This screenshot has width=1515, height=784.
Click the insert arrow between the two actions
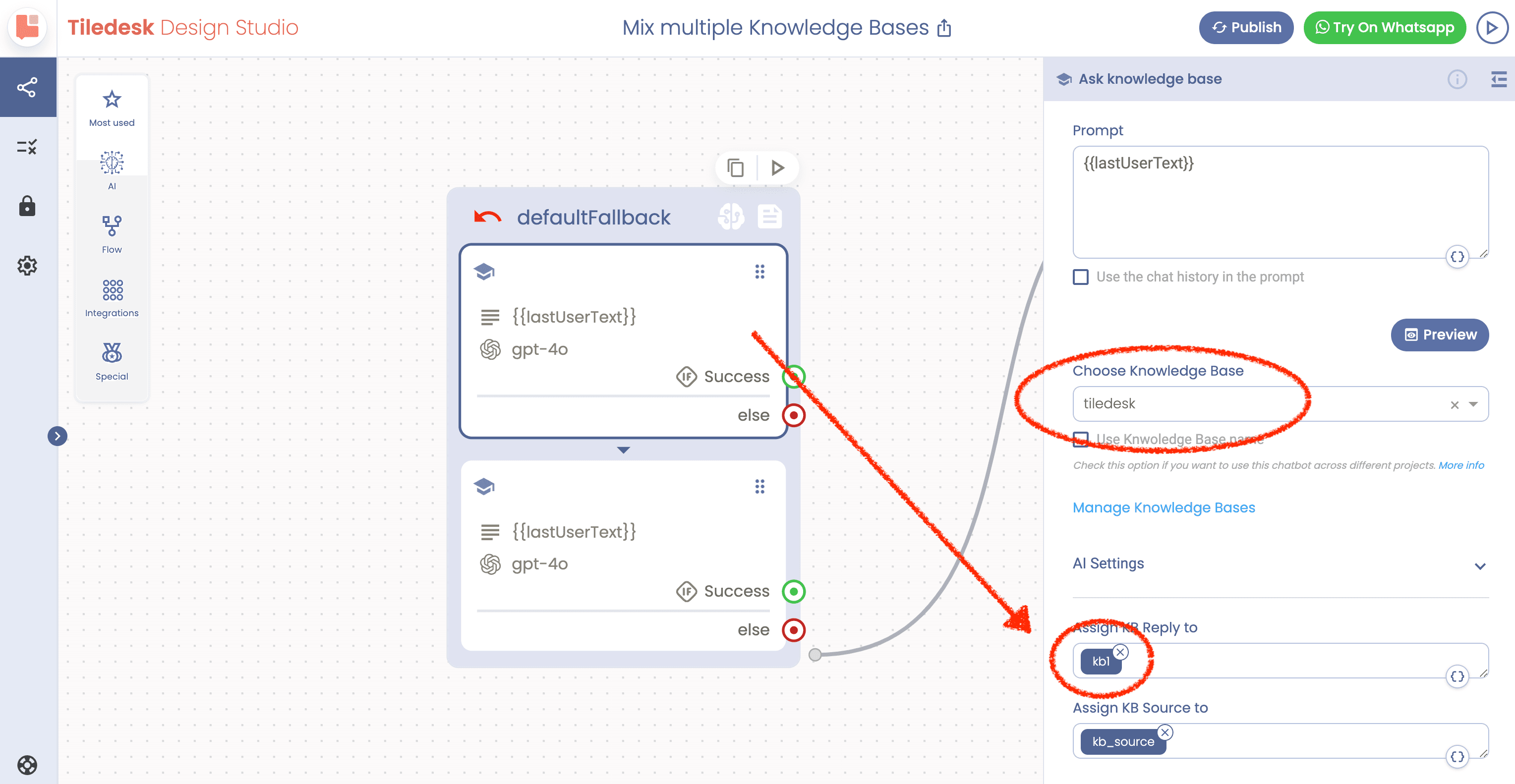pos(624,449)
